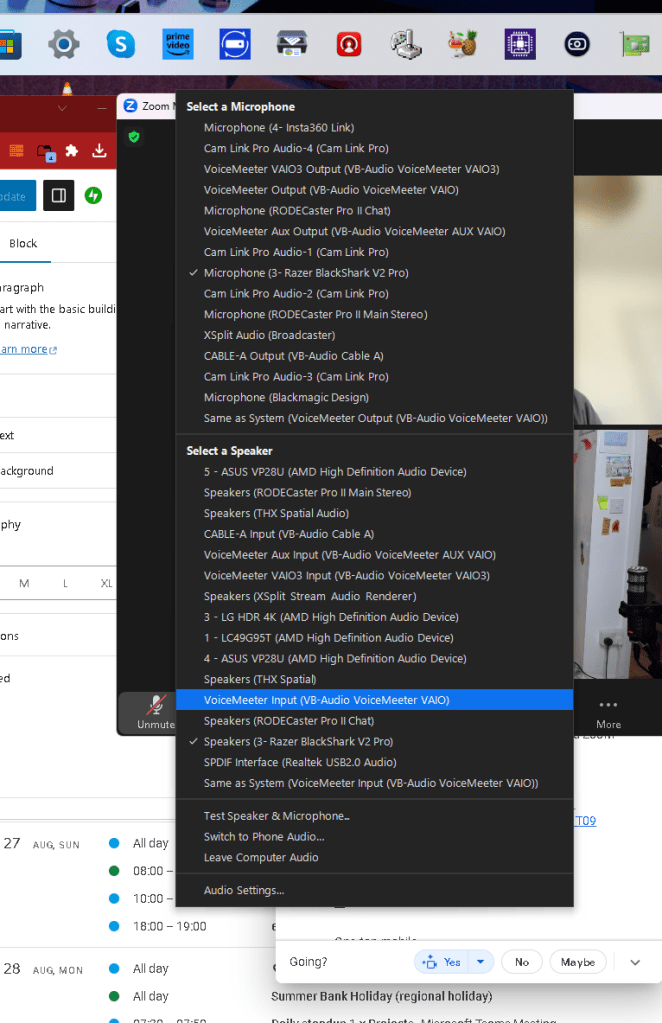Collapse the chevron in the red browser title bar
The image size is (662, 1023).
tap(63, 108)
